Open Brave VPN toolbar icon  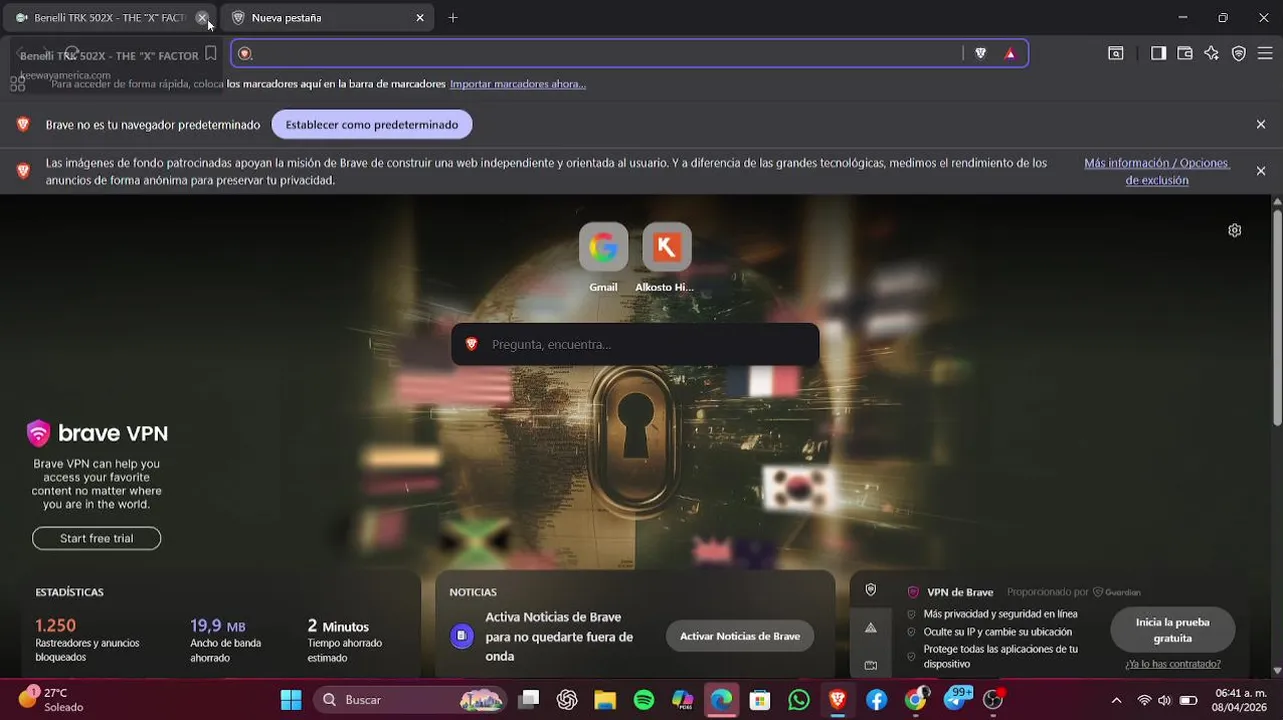point(1239,54)
